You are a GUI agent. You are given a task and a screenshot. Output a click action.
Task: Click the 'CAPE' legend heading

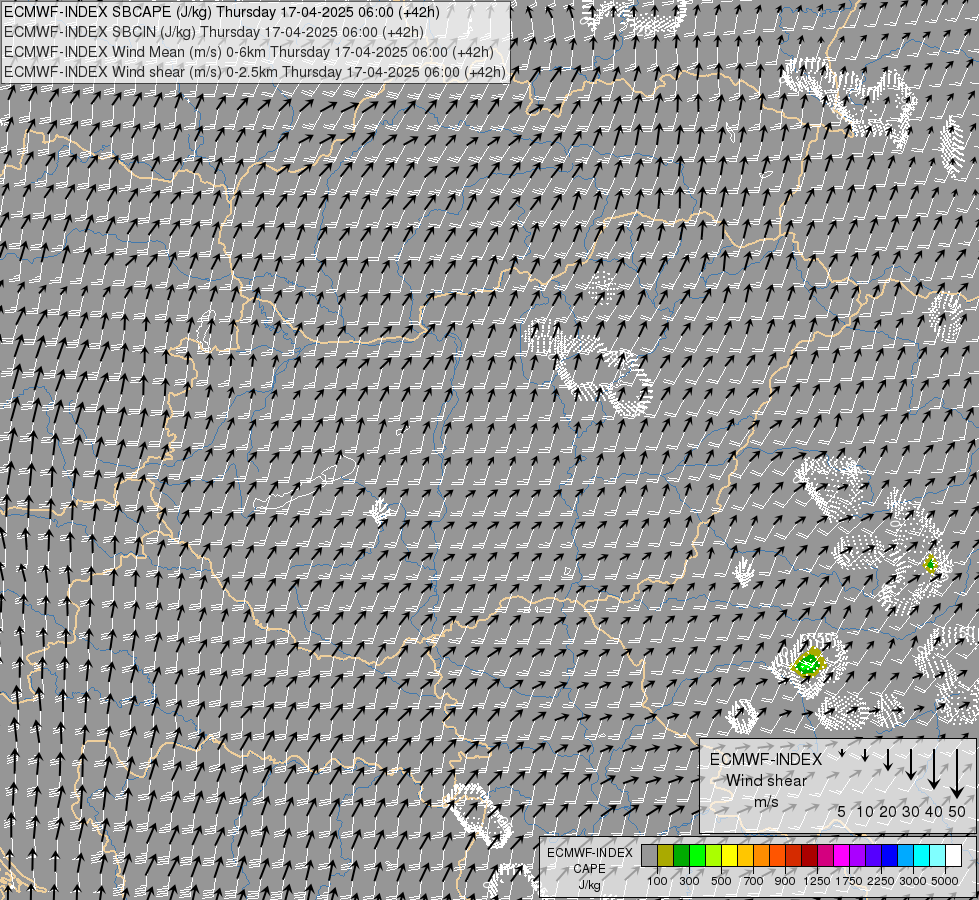pos(589,869)
